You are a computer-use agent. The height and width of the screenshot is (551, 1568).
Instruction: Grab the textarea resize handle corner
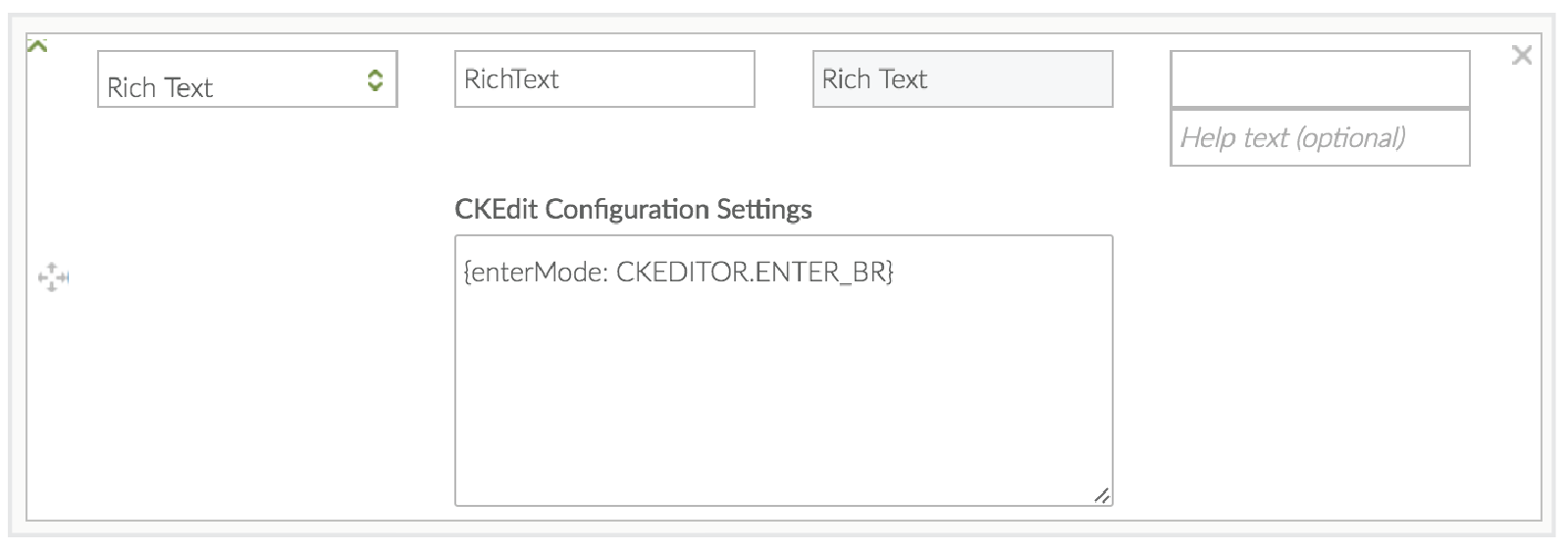point(1102,496)
